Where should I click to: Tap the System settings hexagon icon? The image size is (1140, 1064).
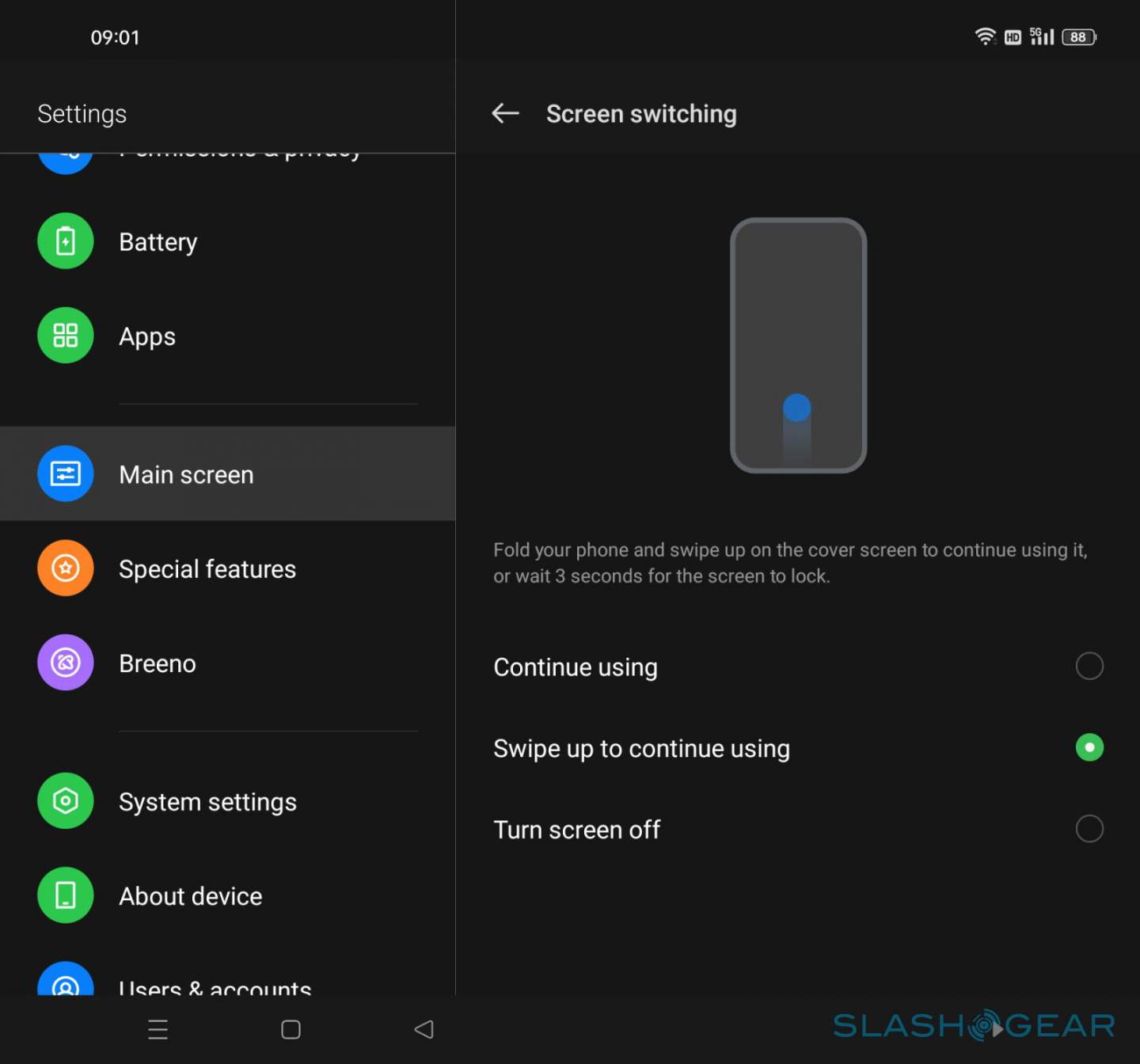tap(66, 801)
